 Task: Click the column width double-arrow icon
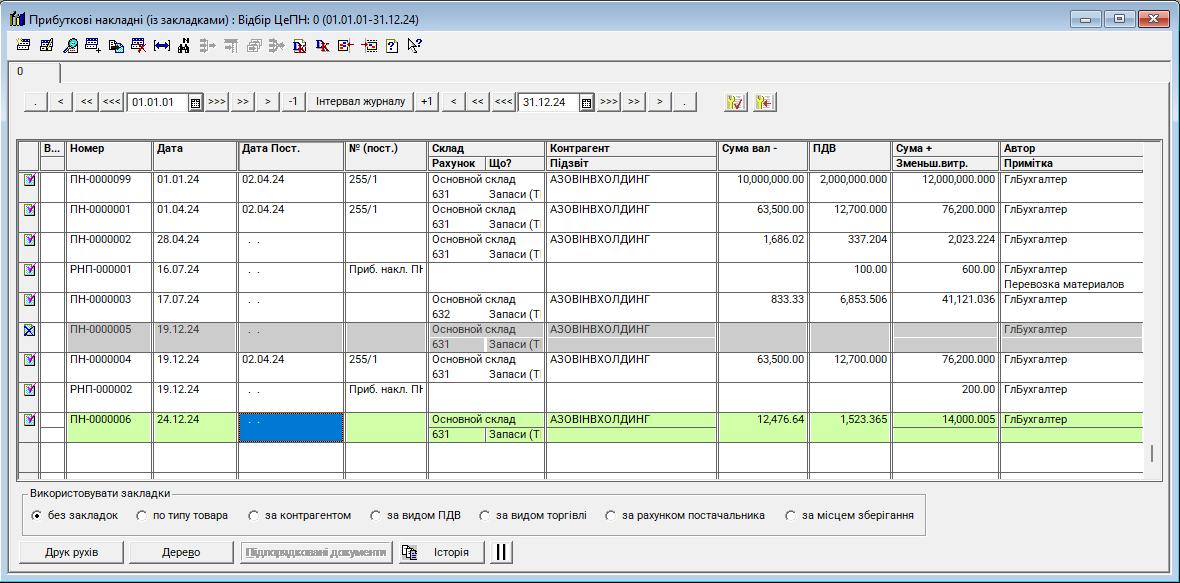pos(161,45)
